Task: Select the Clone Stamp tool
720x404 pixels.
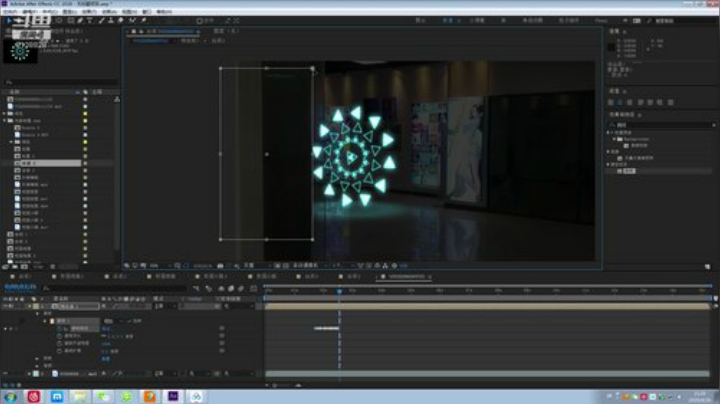Action: [111, 21]
